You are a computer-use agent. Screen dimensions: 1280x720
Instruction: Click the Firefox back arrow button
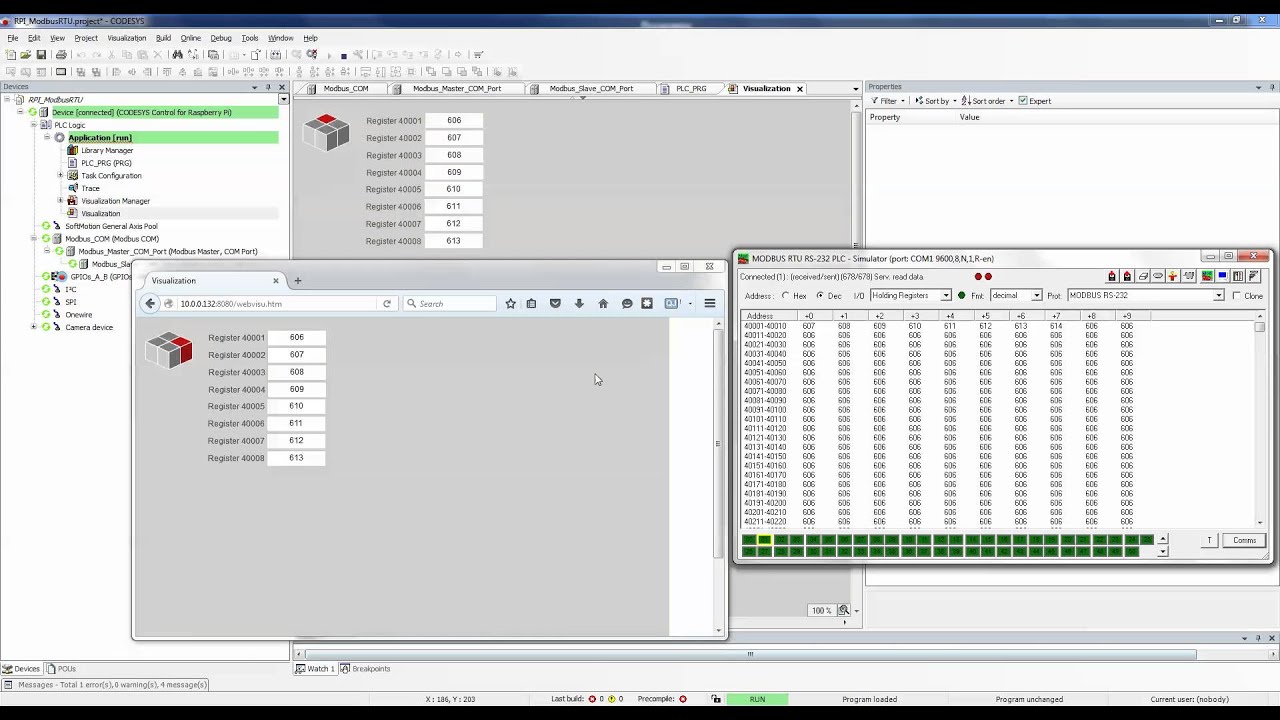click(x=150, y=303)
